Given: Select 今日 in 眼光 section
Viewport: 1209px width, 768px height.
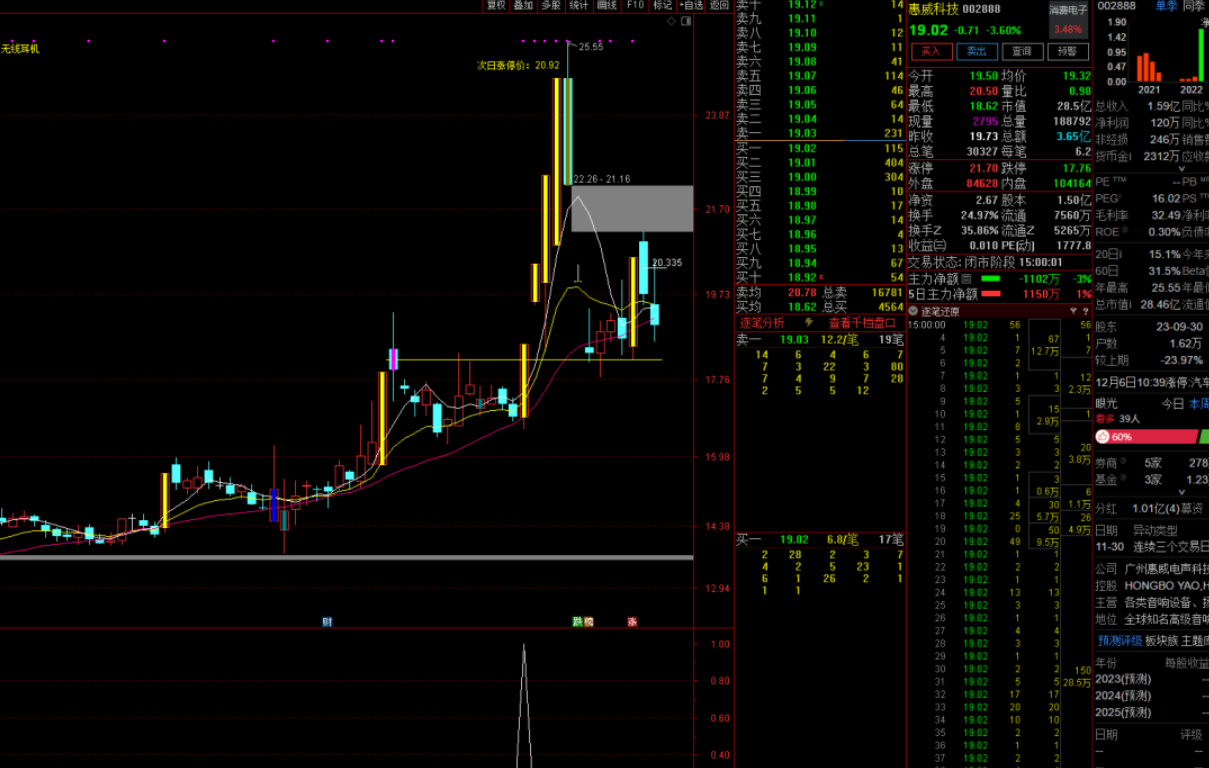Looking at the screenshot, I should [x=1172, y=403].
